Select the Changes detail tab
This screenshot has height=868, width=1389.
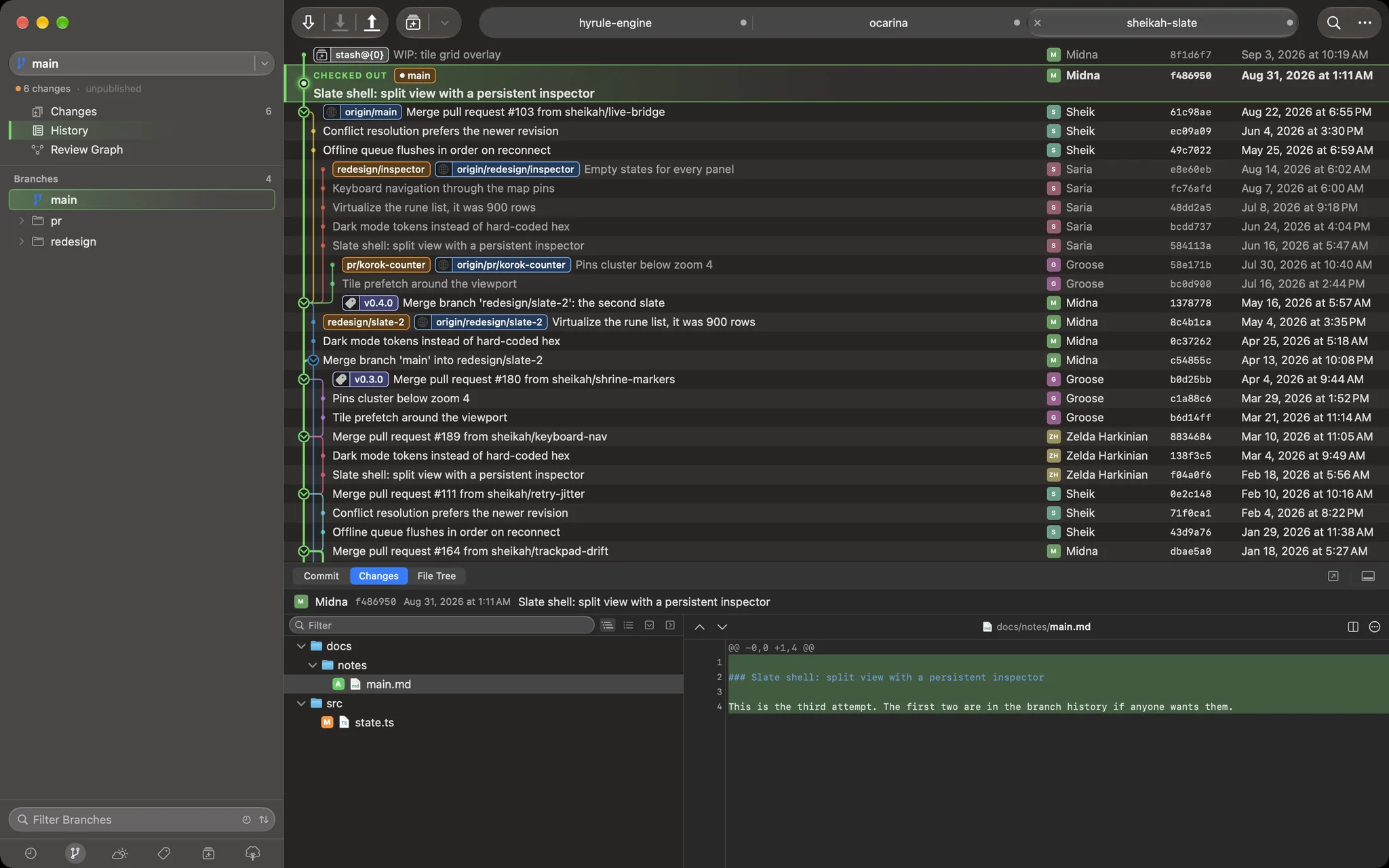coord(378,576)
